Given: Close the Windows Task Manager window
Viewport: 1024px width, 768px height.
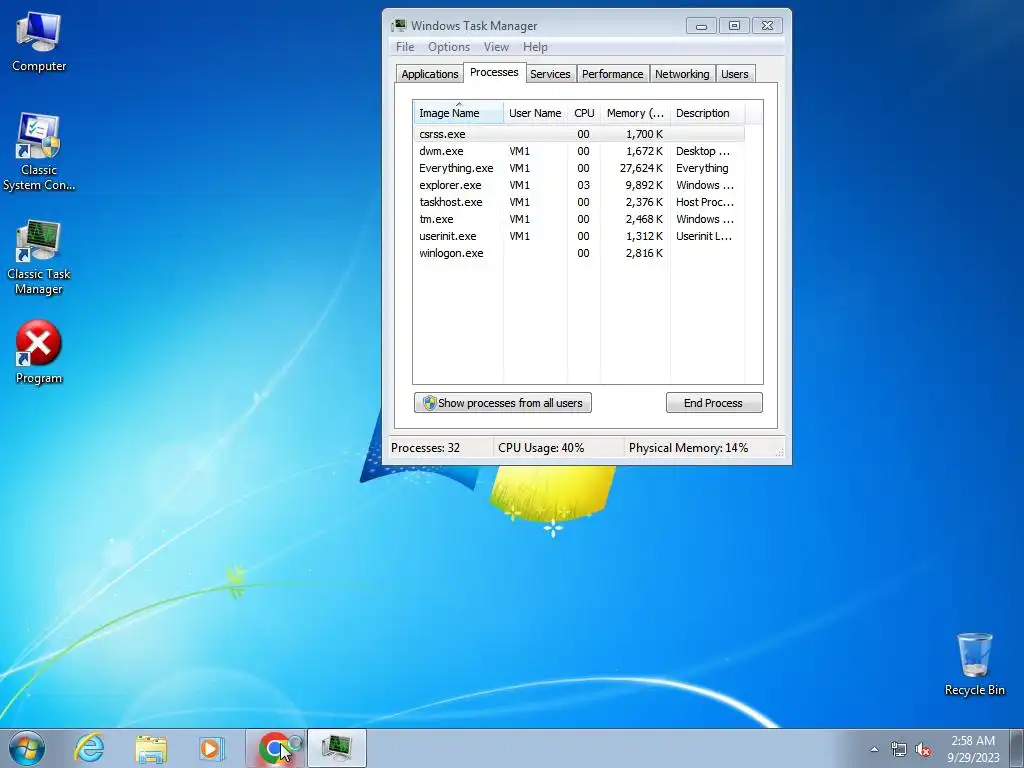Looking at the screenshot, I should 767,26.
